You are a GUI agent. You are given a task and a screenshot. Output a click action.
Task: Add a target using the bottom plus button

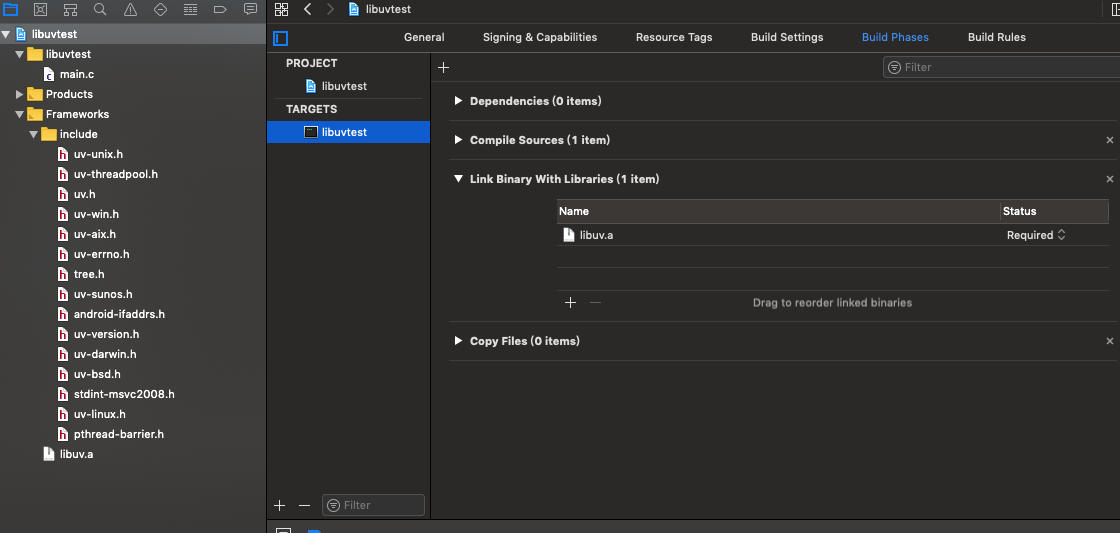click(279, 505)
